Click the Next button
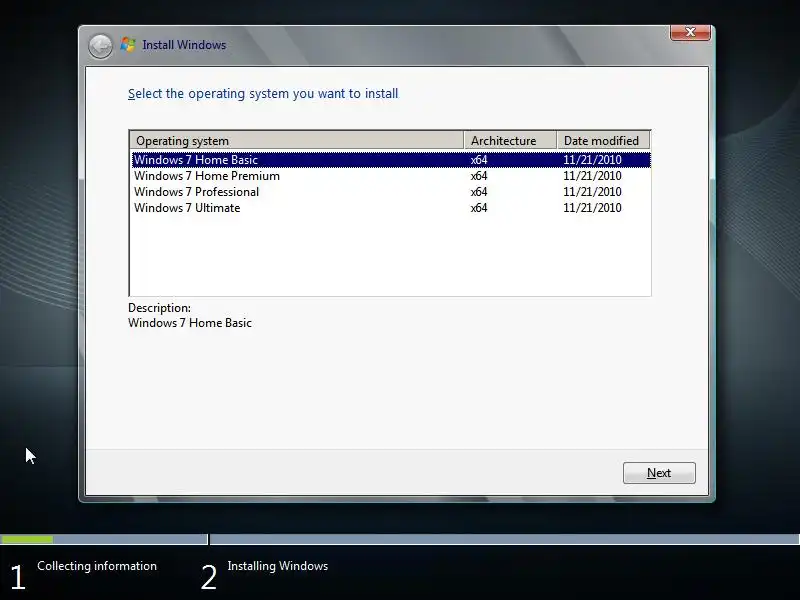 (x=659, y=473)
